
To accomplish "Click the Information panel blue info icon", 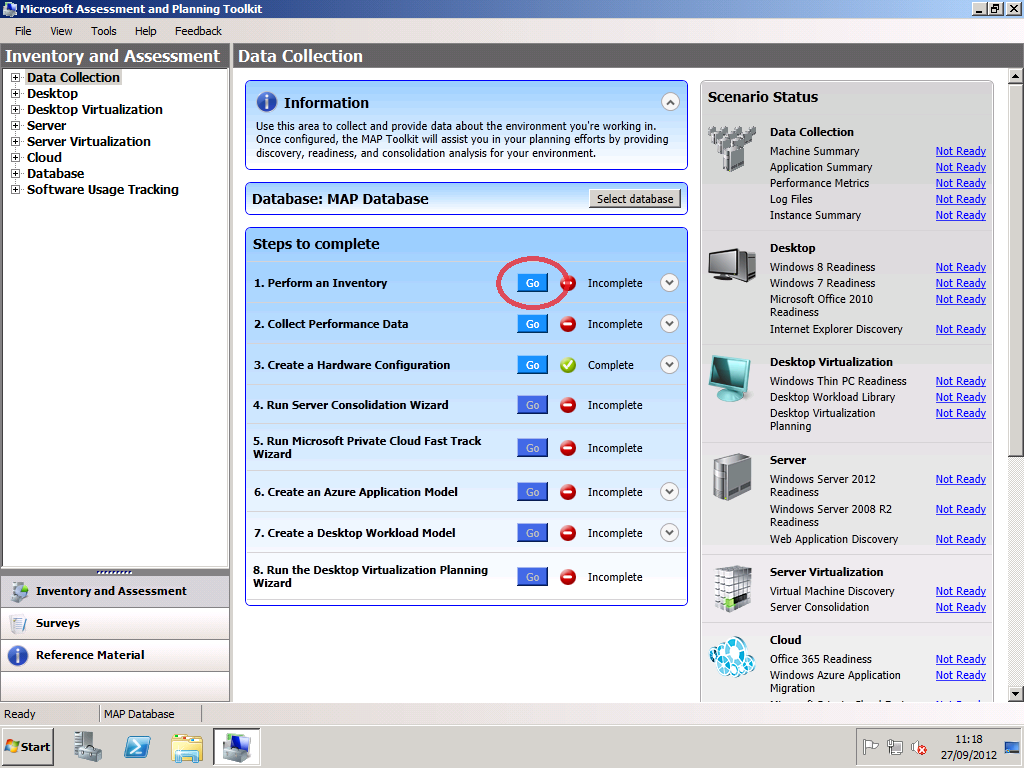I will tap(266, 102).
